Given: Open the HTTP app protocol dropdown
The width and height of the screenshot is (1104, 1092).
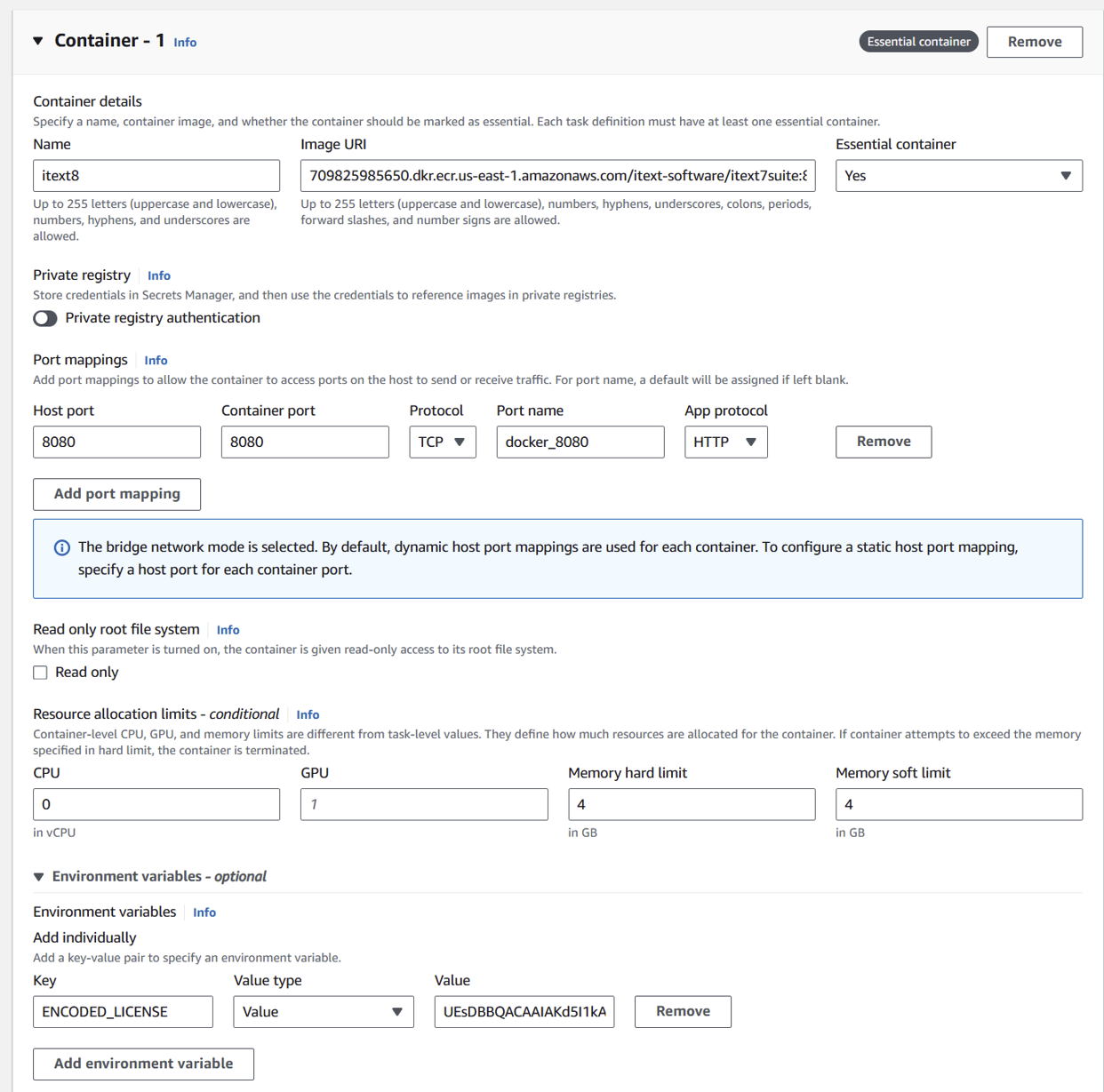Looking at the screenshot, I should click(725, 442).
